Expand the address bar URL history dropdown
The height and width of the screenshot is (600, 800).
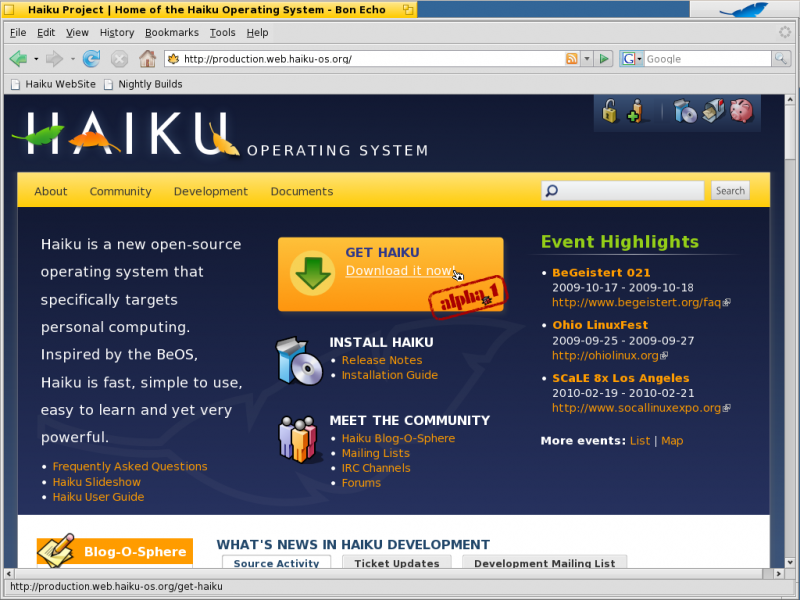click(x=587, y=59)
